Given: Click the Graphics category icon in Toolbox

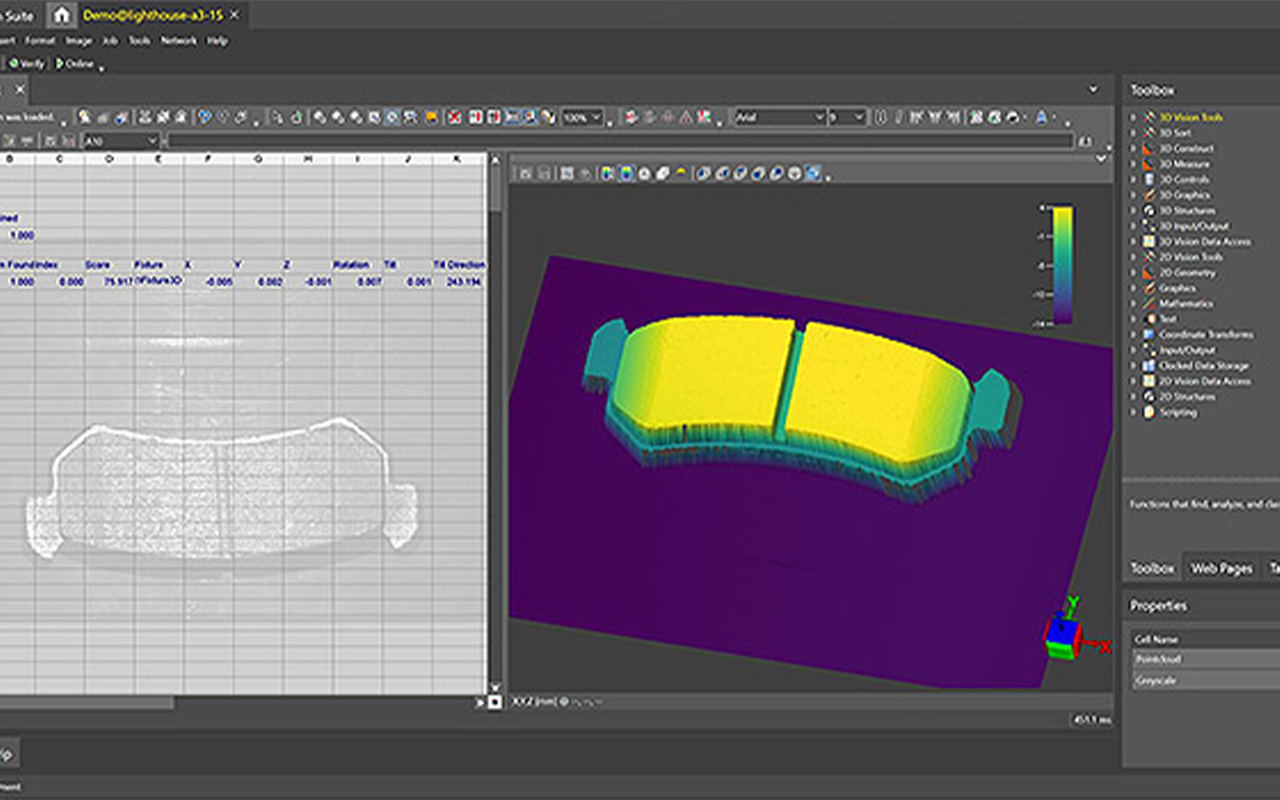Looking at the screenshot, I should tap(1149, 288).
